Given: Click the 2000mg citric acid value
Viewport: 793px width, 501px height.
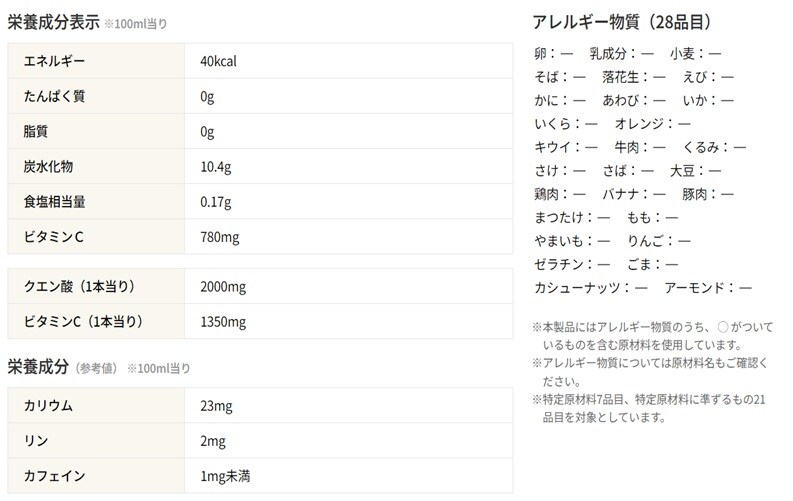Looking at the screenshot, I should point(223,287).
